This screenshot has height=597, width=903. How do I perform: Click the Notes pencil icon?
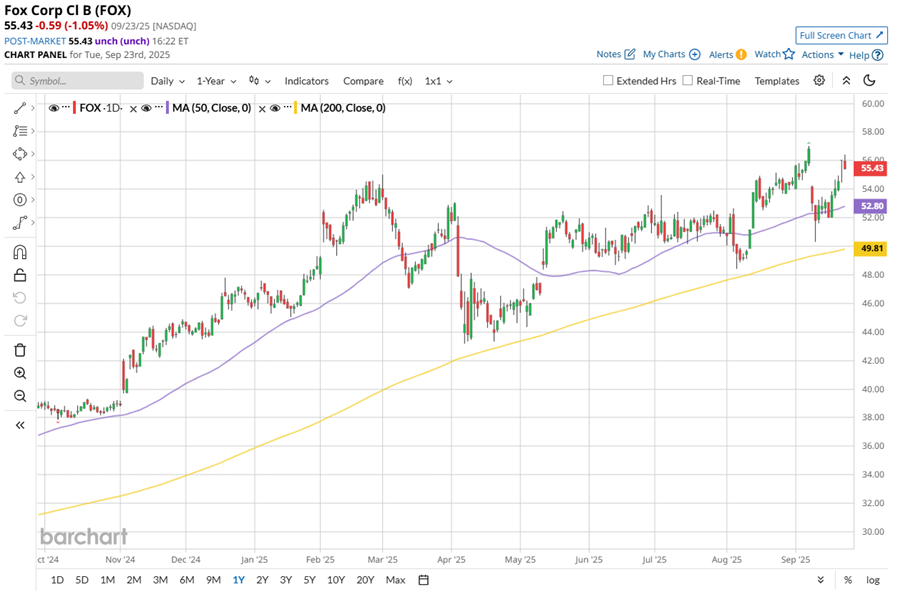[630, 54]
